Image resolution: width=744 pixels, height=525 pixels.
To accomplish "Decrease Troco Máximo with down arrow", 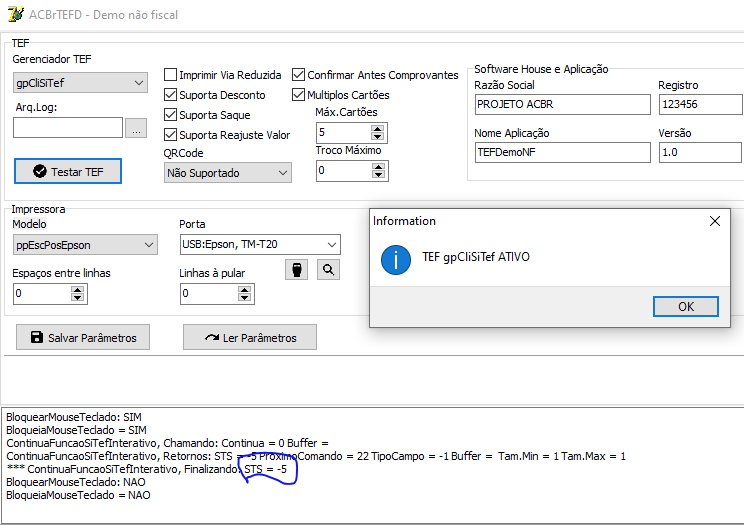I will (x=378, y=175).
